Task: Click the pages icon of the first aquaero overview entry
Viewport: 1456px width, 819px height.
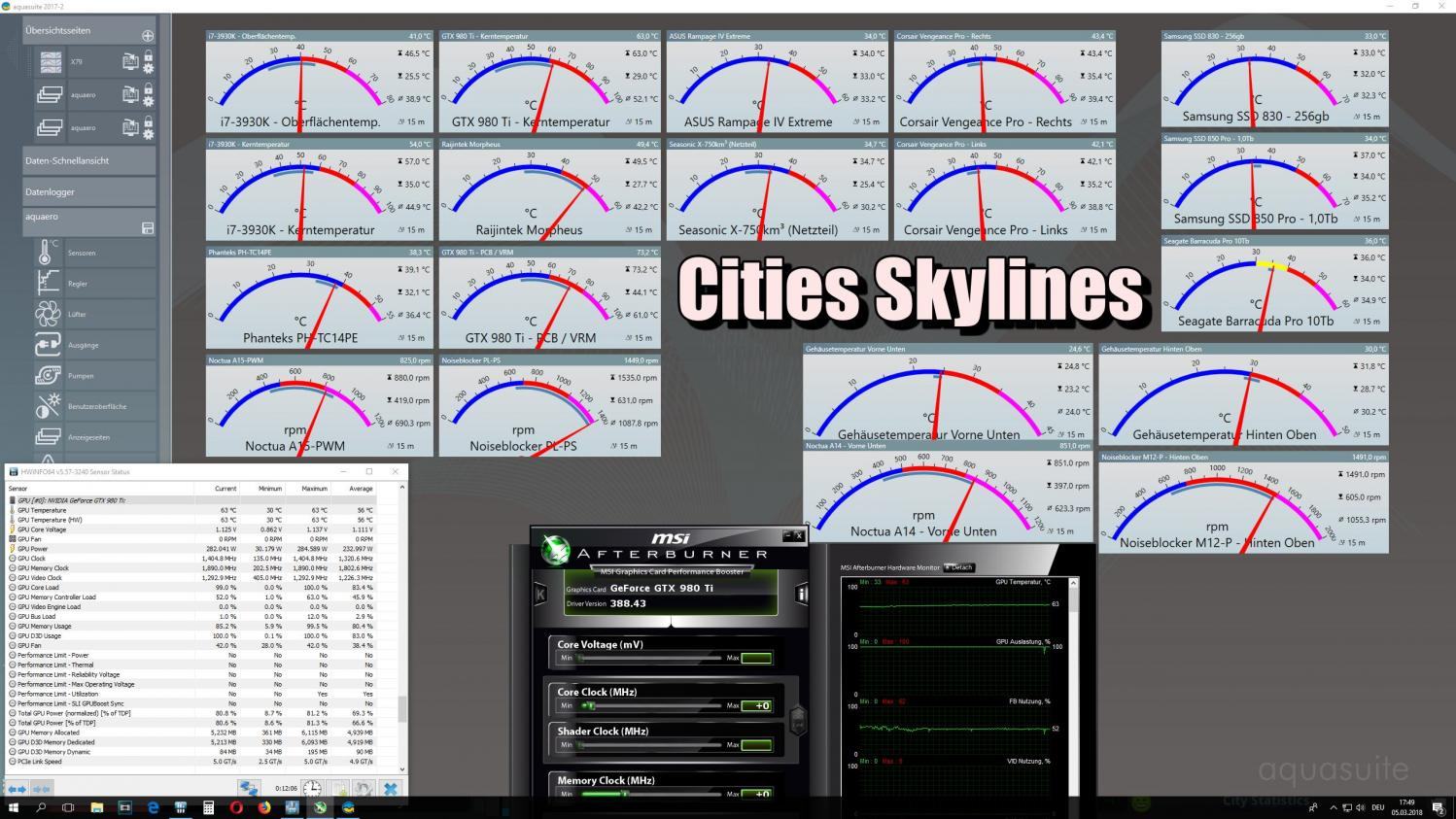Action: click(x=50, y=94)
